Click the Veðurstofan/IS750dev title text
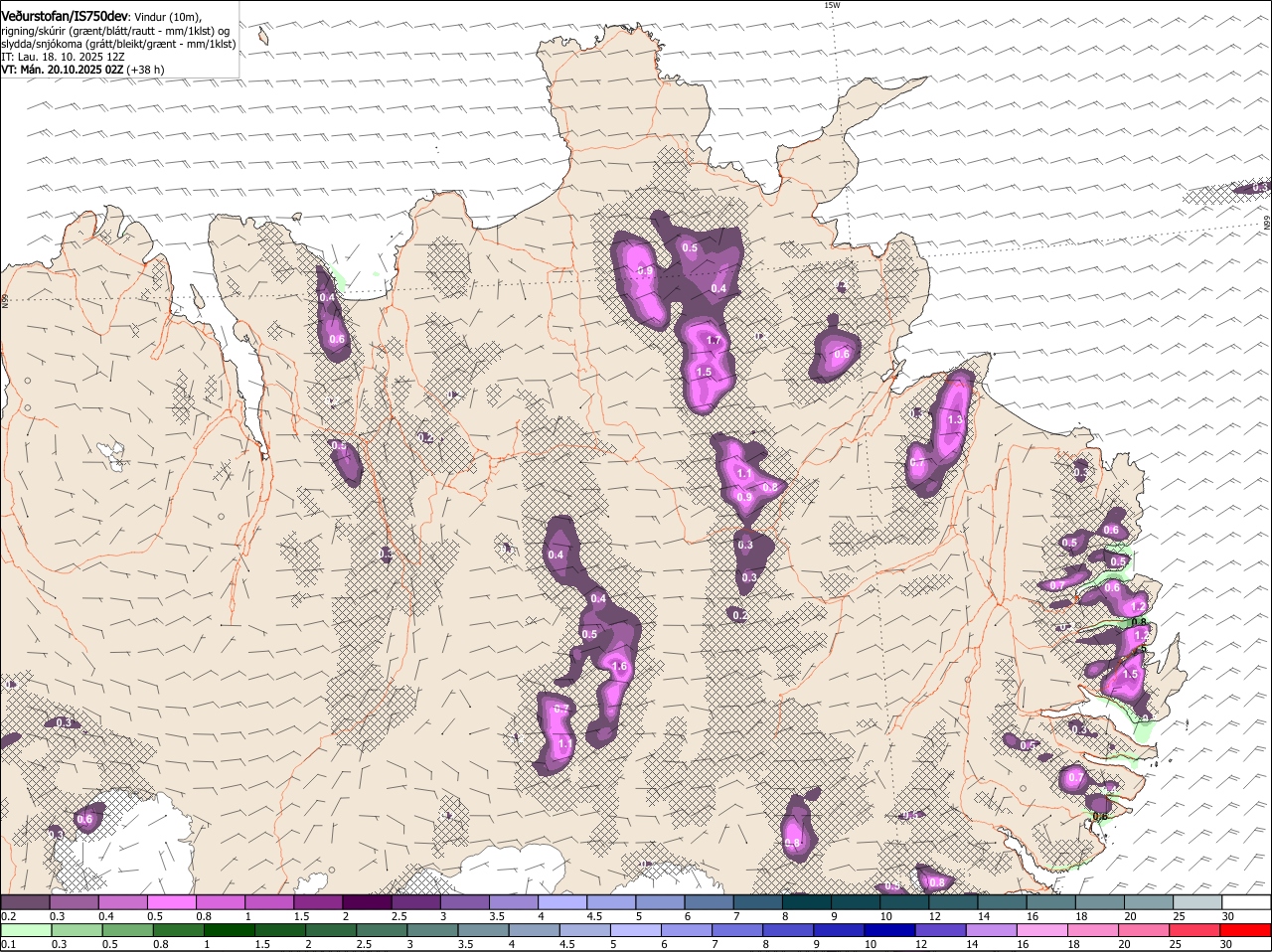 64,16
